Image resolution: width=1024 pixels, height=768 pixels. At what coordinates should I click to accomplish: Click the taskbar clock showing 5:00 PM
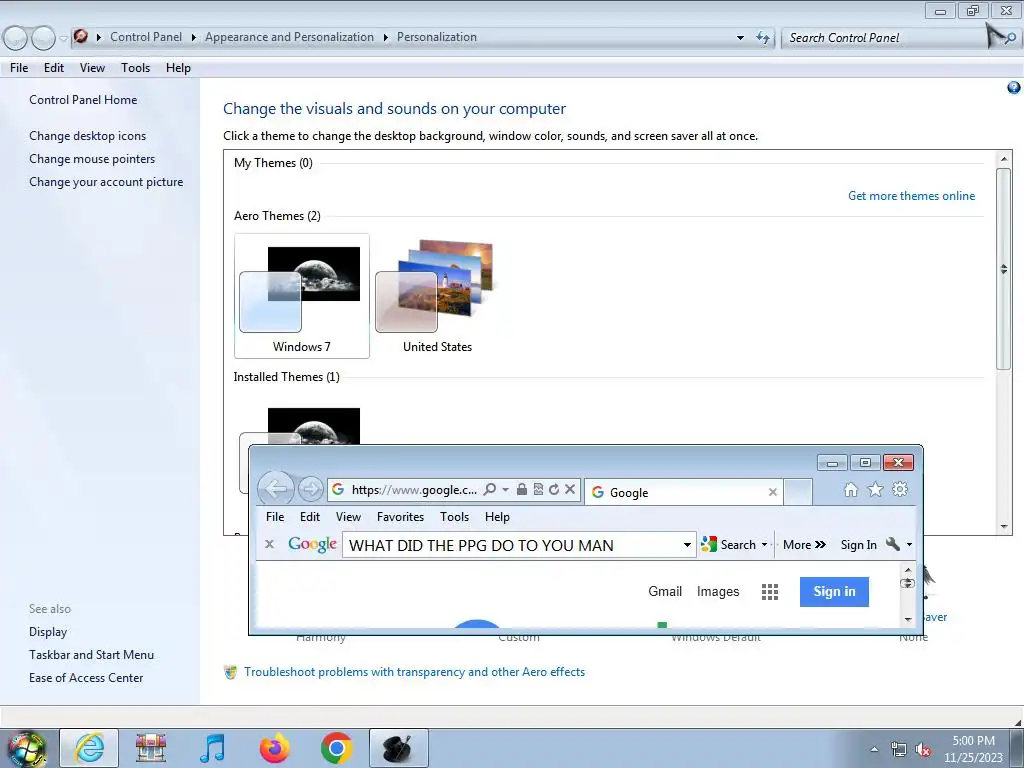click(973, 749)
